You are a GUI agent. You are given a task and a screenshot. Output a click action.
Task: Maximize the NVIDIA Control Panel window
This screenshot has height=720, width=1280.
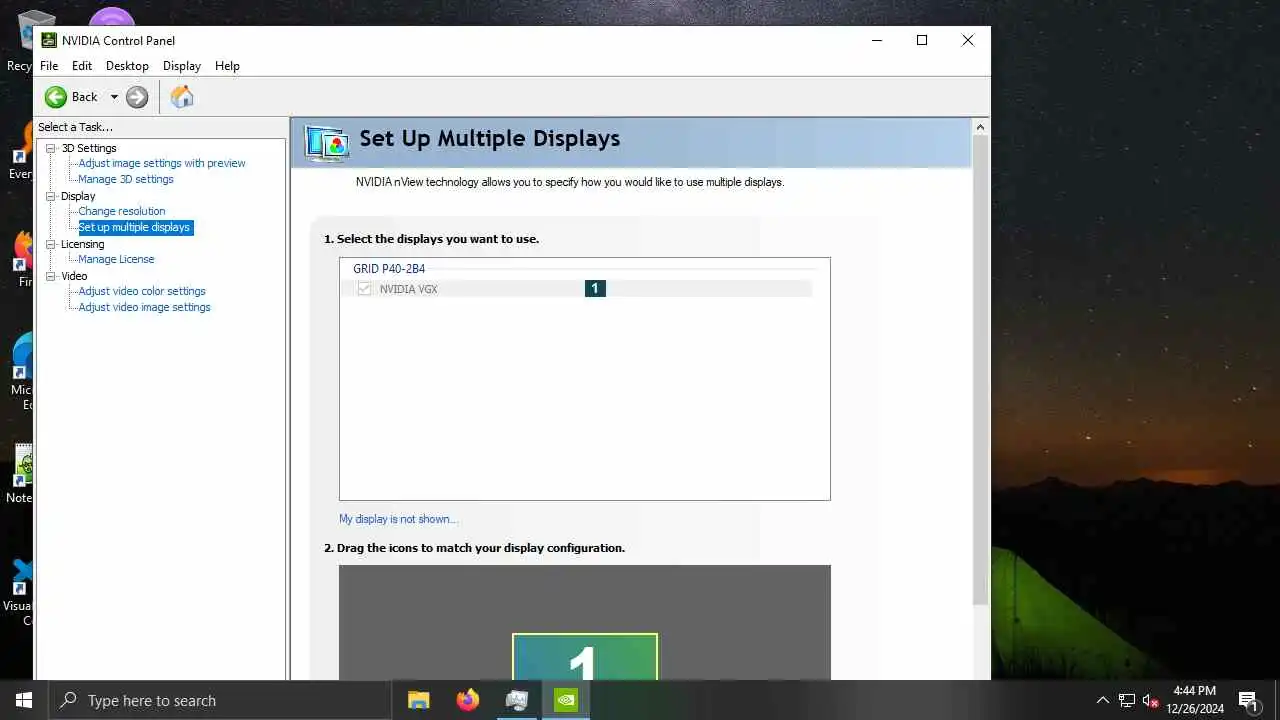click(922, 40)
